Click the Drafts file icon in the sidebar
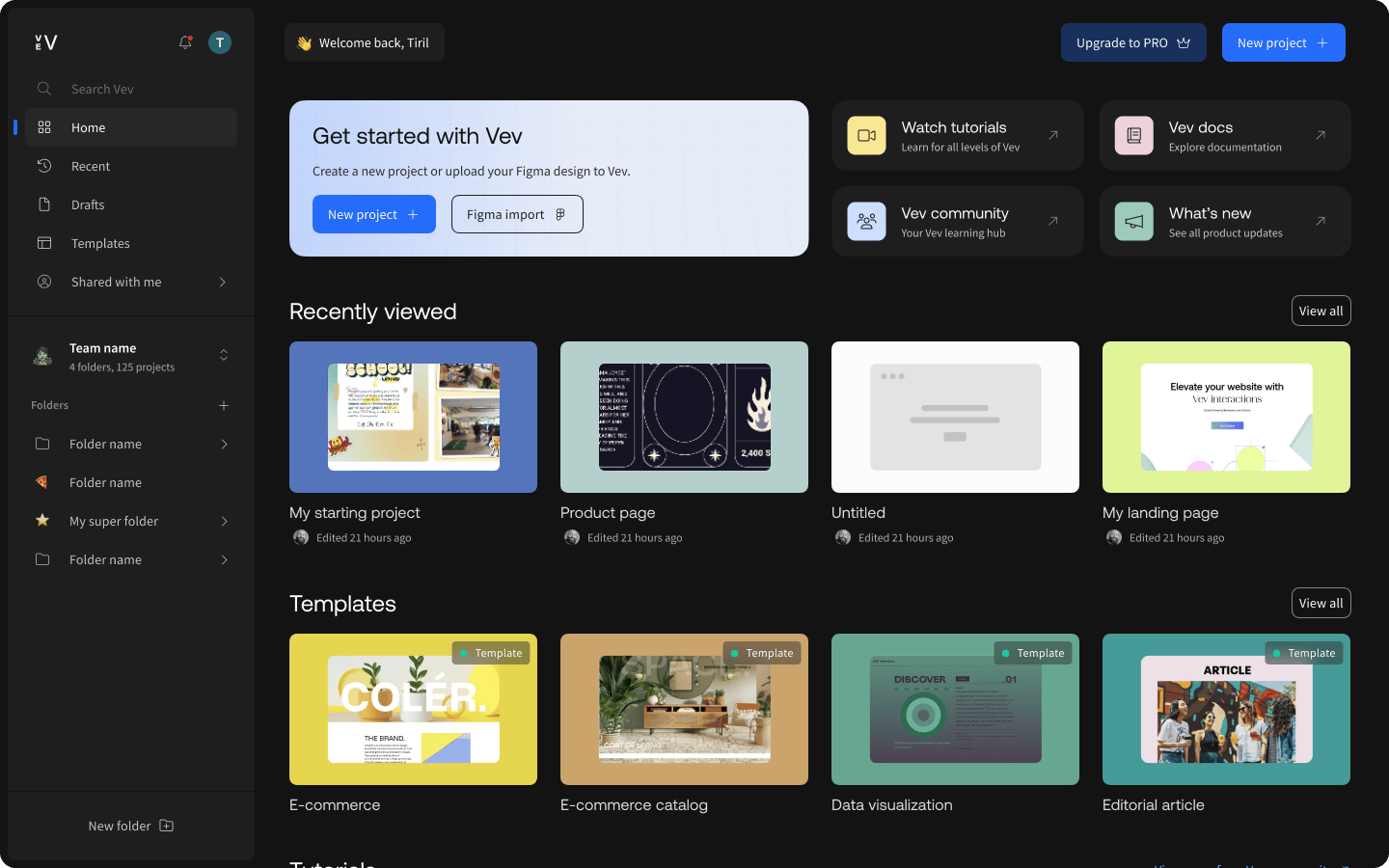This screenshot has height=868, width=1389. coord(44,204)
